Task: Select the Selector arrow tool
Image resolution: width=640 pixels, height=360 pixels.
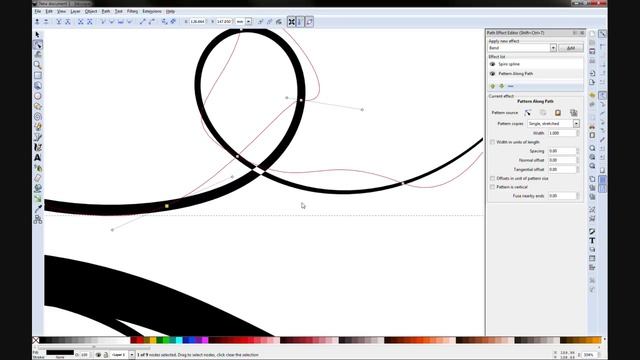Action: pyautogui.click(x=38, y=35)
